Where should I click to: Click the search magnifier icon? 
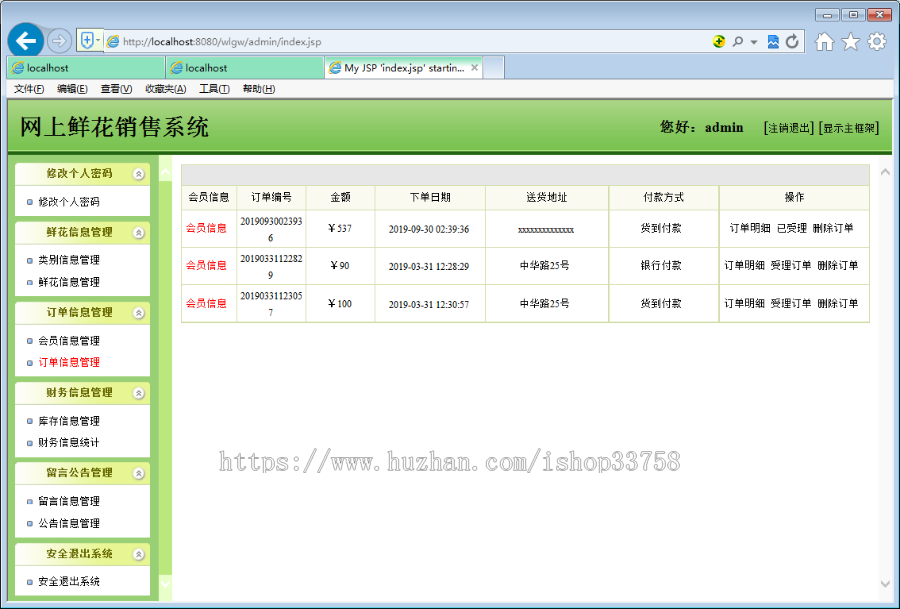pyautogui.click(x=738, y=41)
